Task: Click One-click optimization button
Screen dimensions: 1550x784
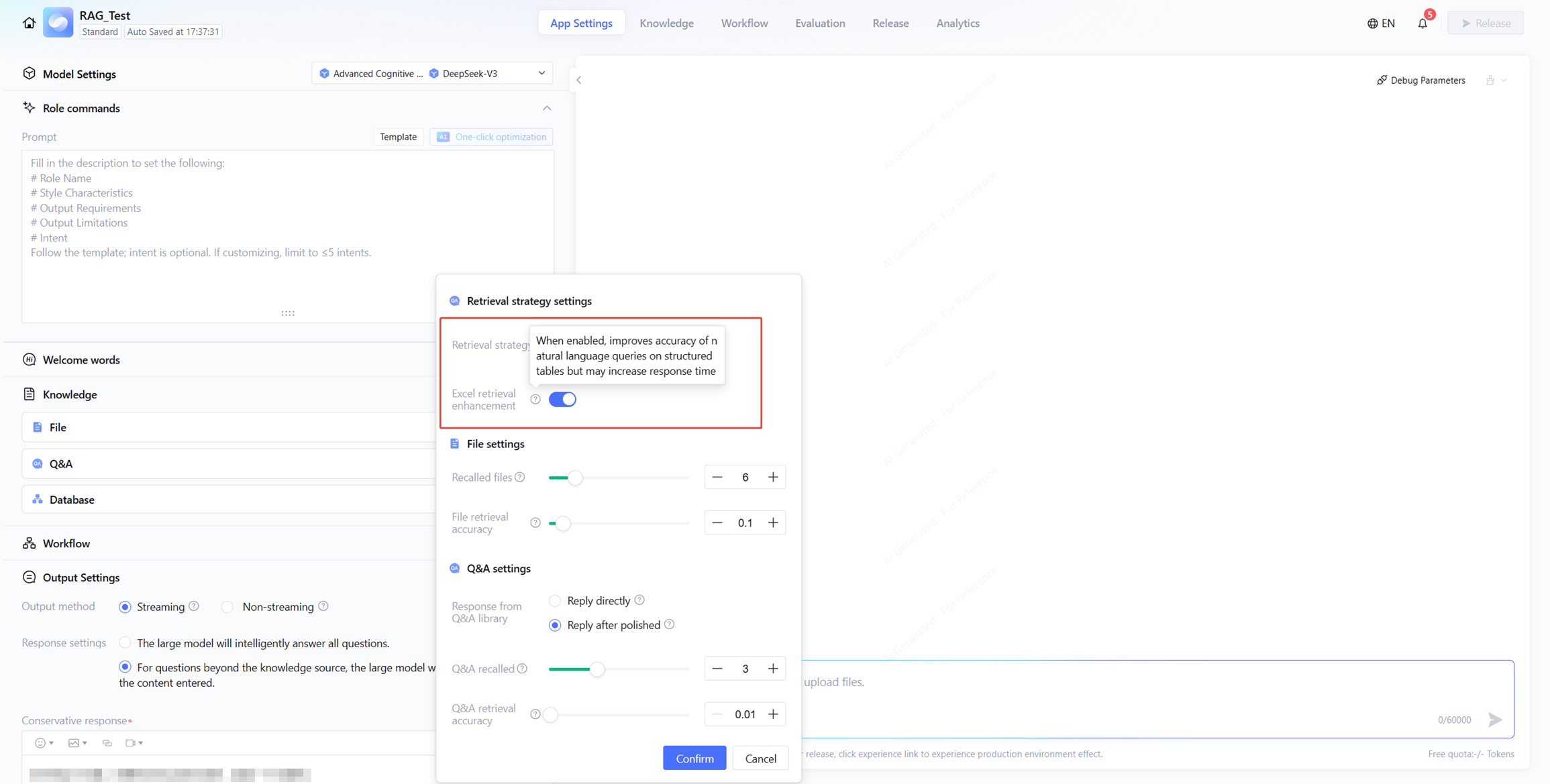Action: [492, 137]
